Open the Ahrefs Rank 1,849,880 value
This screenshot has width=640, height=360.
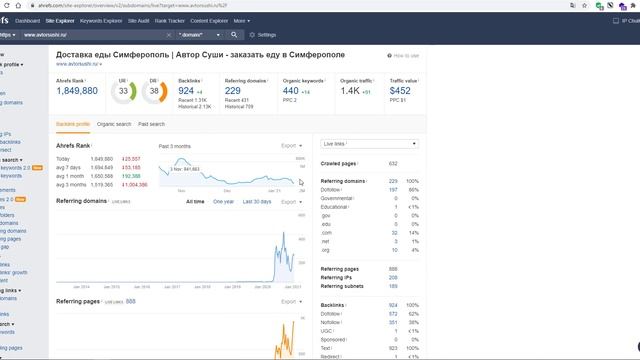coord(77,91)
